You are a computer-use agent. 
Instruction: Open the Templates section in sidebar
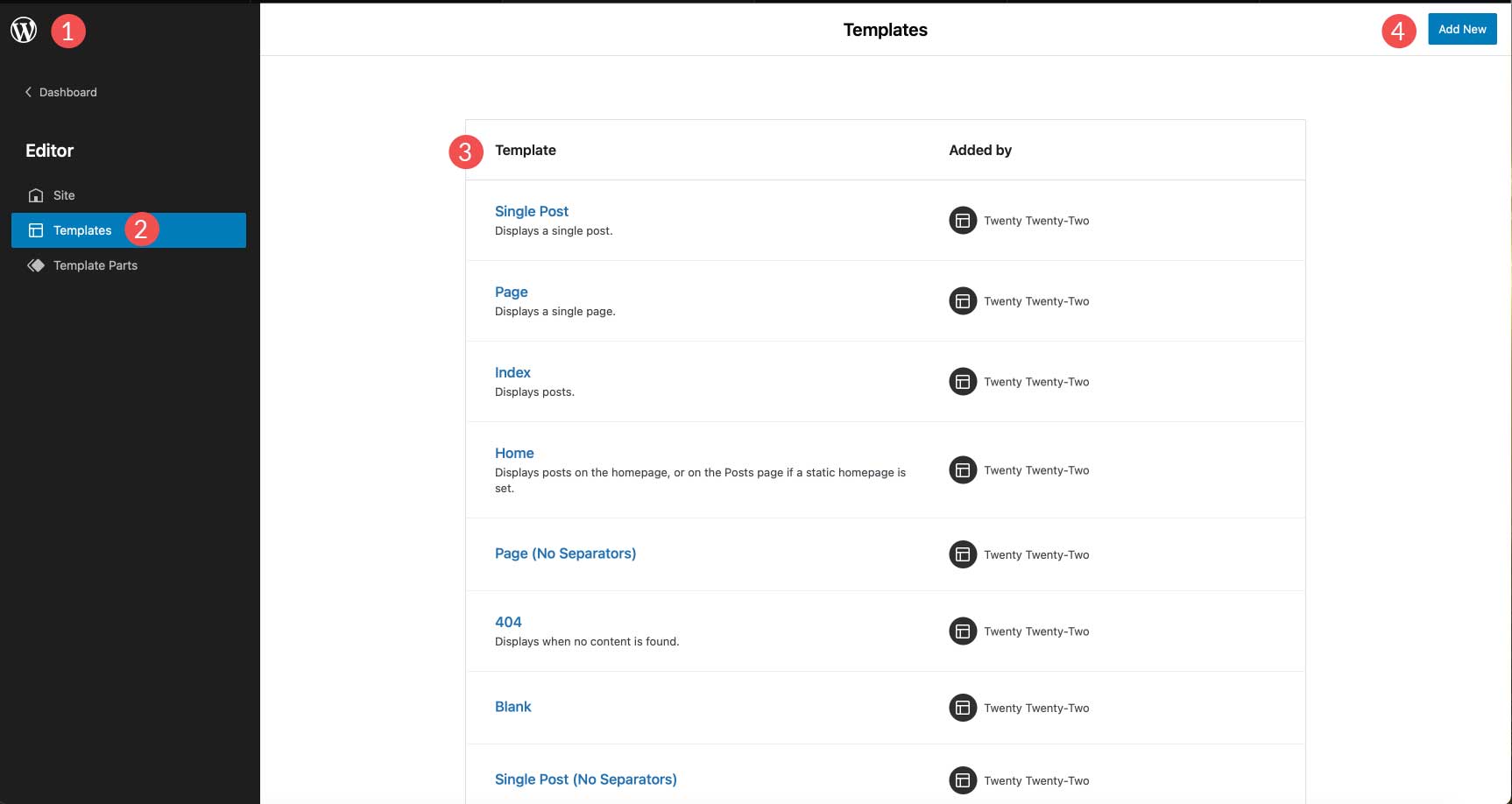coord(81,229)
